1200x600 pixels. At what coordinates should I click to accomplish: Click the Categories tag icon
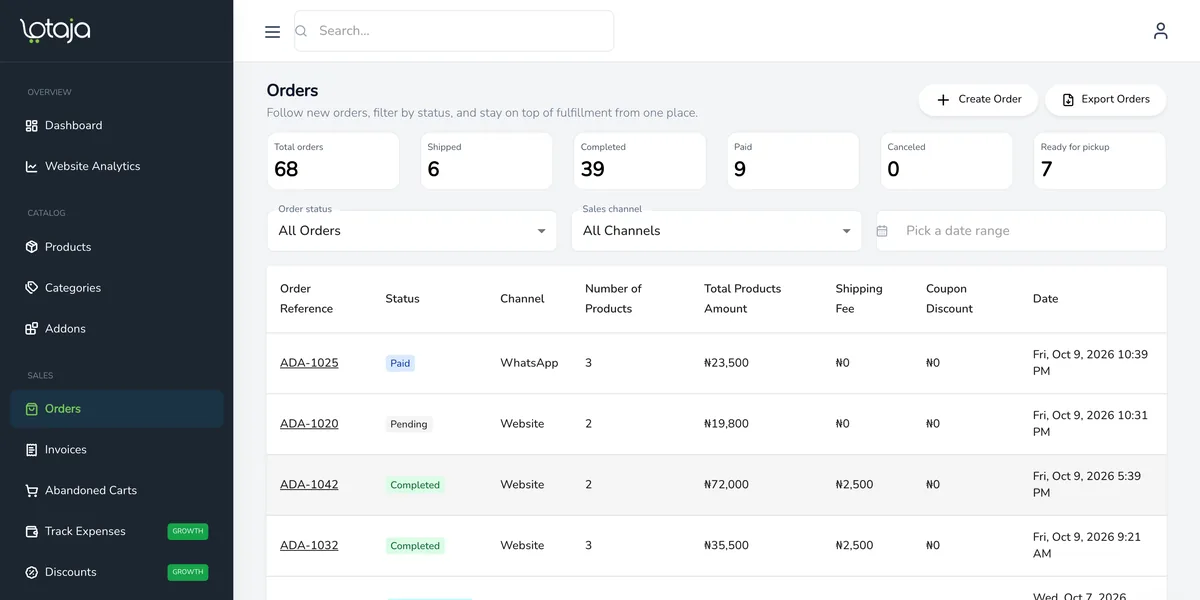[32, 288]
